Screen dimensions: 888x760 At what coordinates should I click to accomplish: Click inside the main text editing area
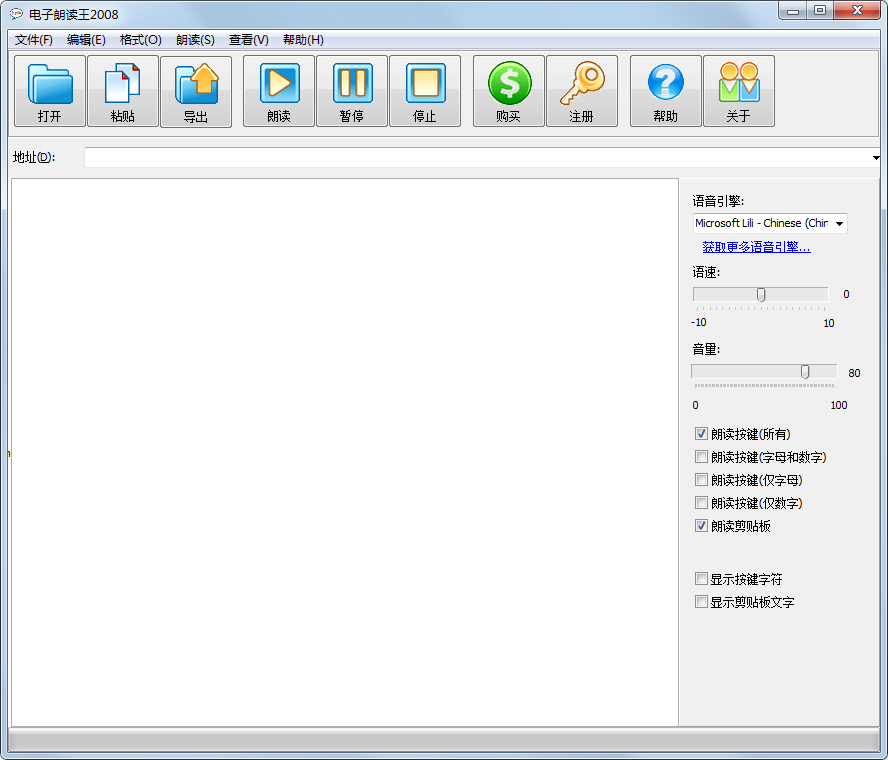click(344, 450)
